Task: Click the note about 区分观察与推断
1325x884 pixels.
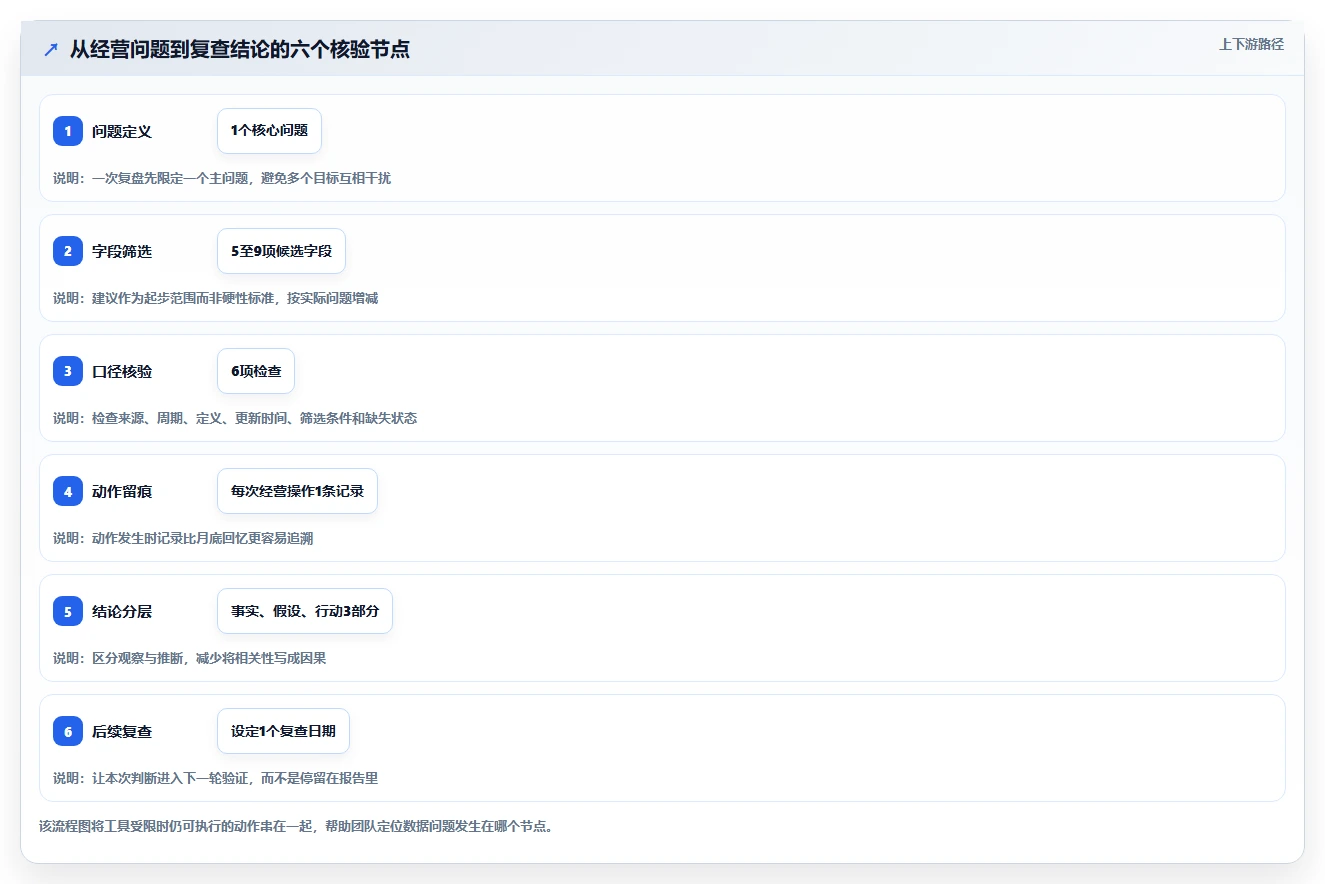Action: pos(190,658)
